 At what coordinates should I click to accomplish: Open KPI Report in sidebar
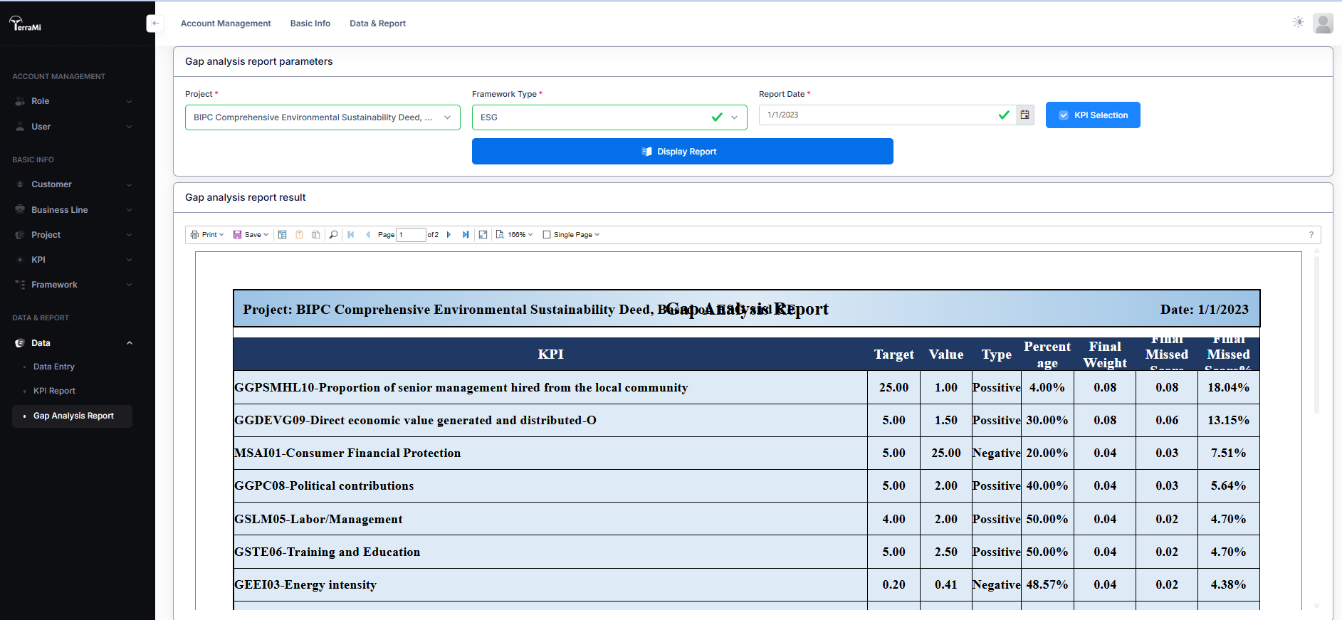coord(54,391)
